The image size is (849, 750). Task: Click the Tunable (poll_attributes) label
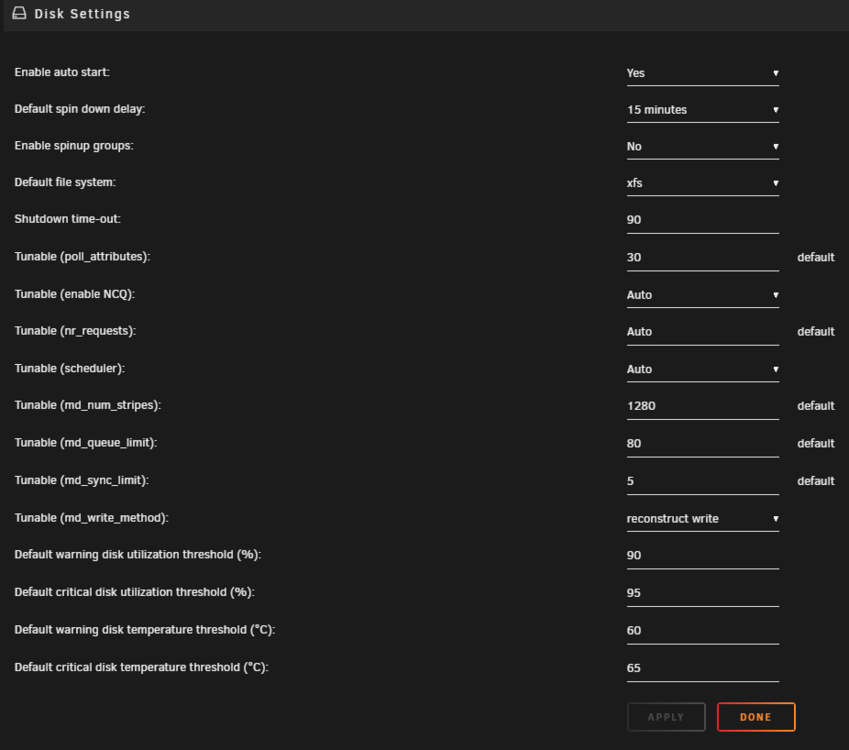coord(82,257)
